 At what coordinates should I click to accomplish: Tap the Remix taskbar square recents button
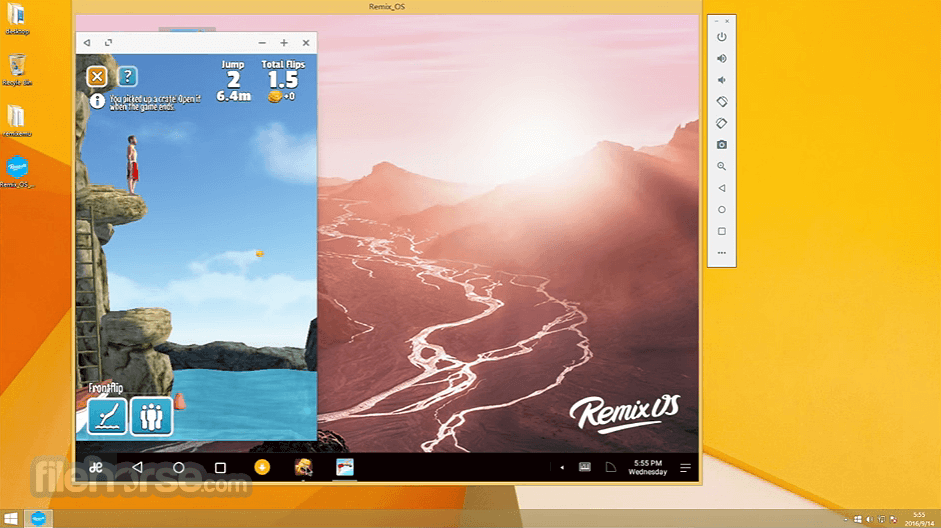pyautogui.click(x=220, y=467)
